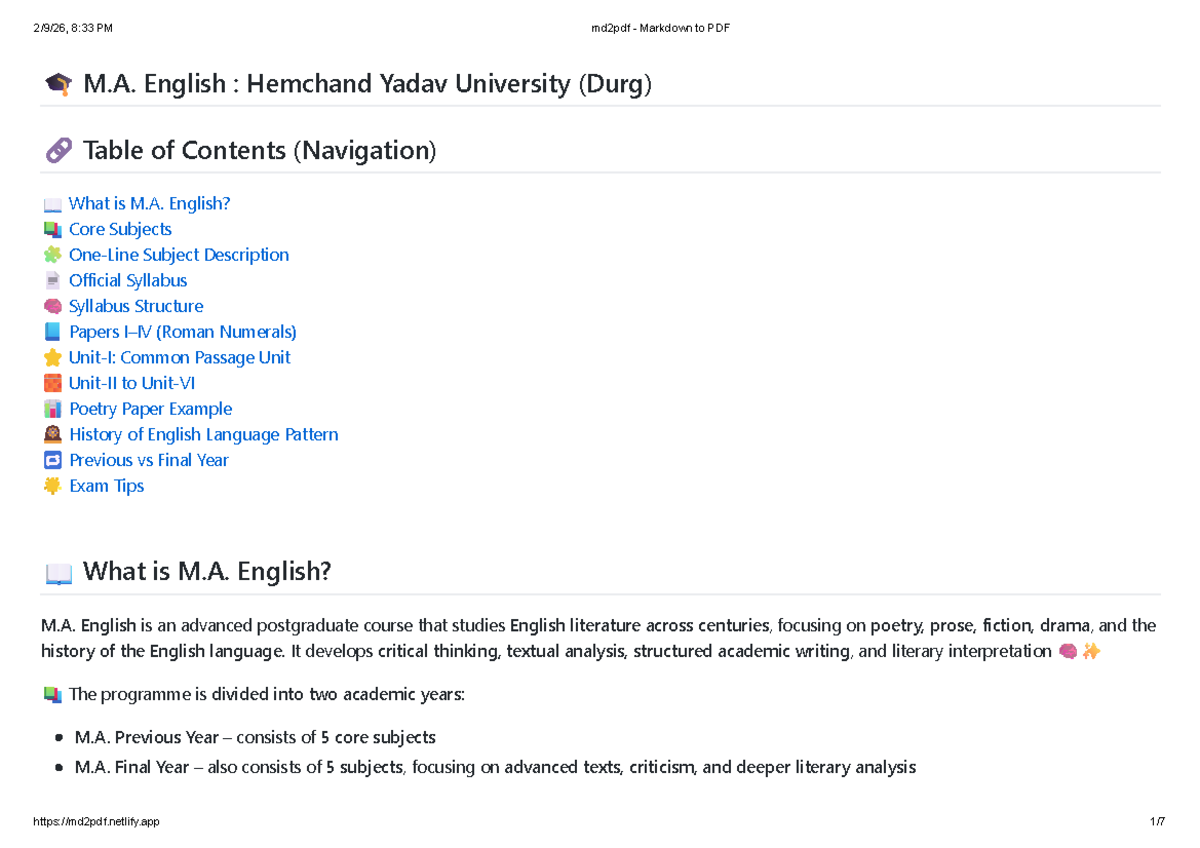This screenshot has width=1200, height=848.
Task: Click the paragraph starting 'M.A. English is an advanced postgraduate'
Action: 599,639
